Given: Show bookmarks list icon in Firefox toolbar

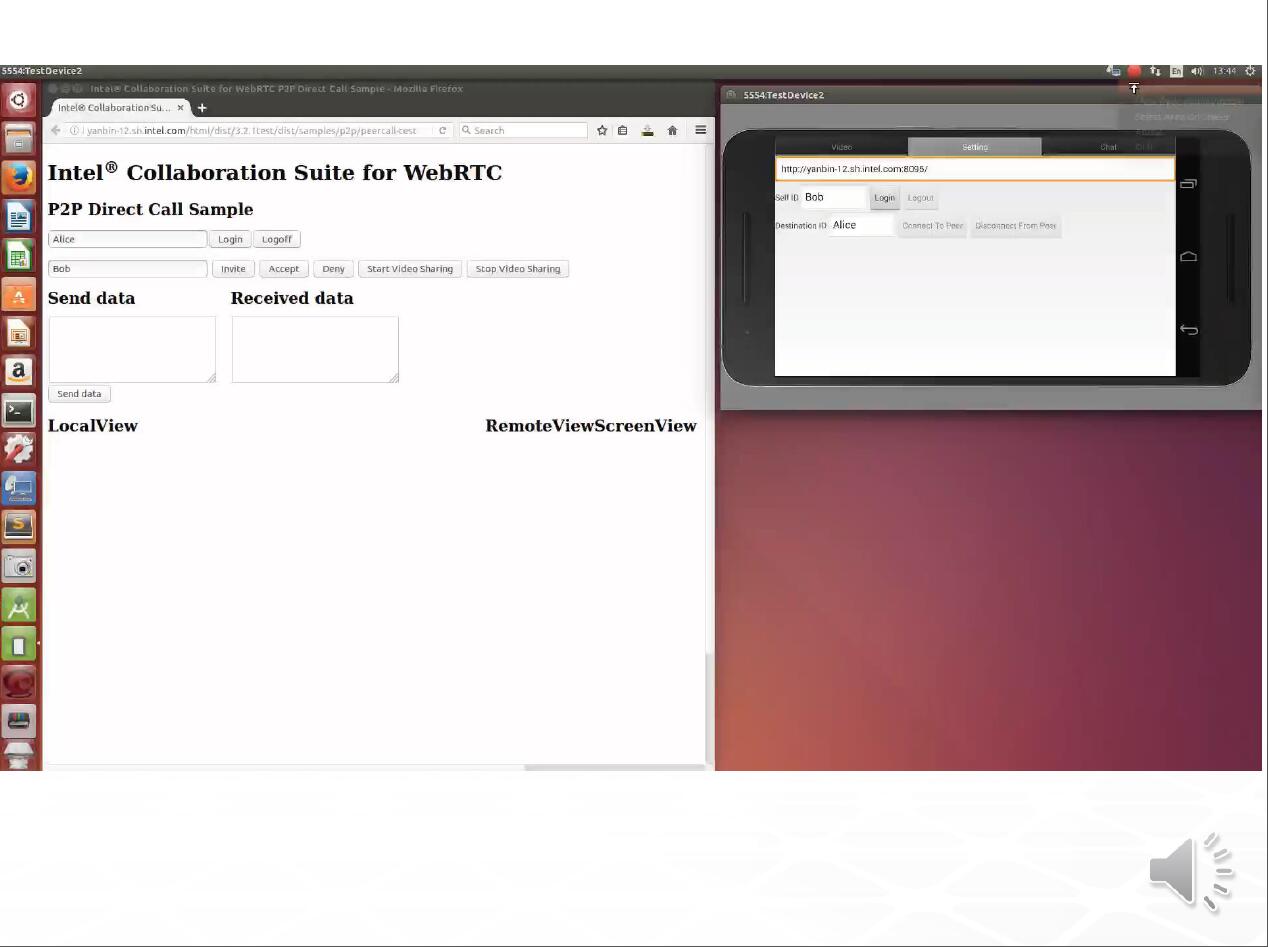Looking at the screenshot, I should pyautogui.click(x=623, y=130).
